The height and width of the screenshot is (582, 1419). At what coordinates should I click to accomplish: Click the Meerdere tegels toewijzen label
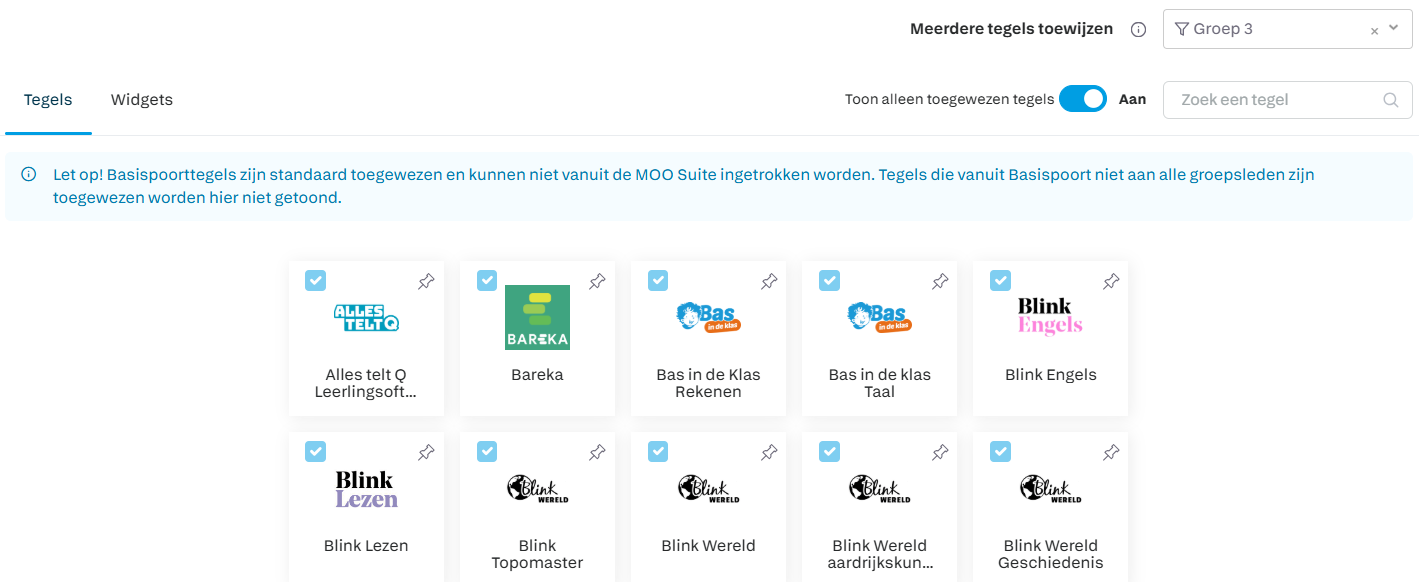click(x=1011, y=29)
